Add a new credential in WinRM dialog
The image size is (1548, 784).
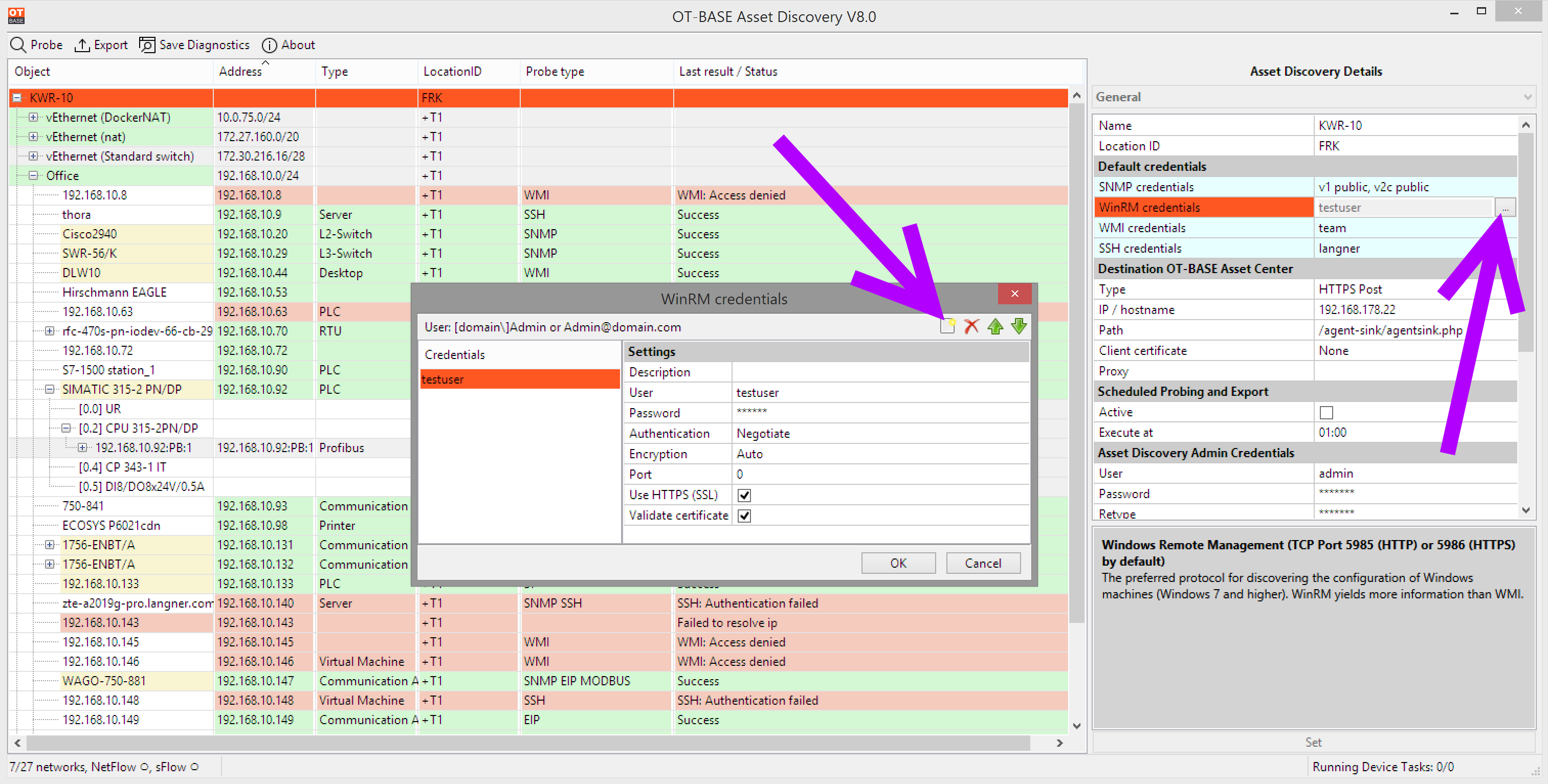tap(947, 326)
